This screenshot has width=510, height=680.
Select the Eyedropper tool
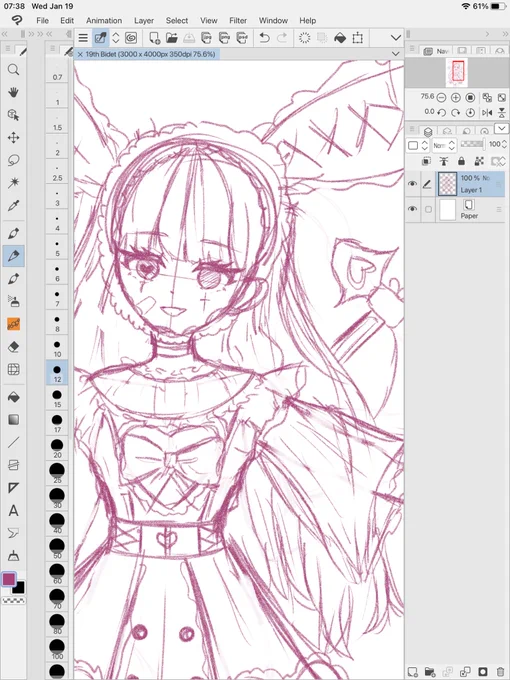coord(13,206)
